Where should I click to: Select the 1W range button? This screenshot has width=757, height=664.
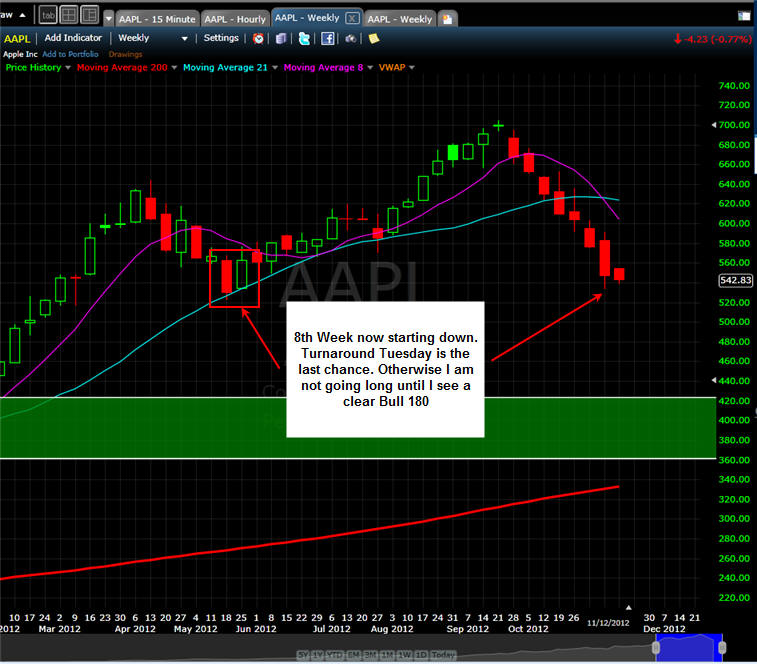(404, 655)
